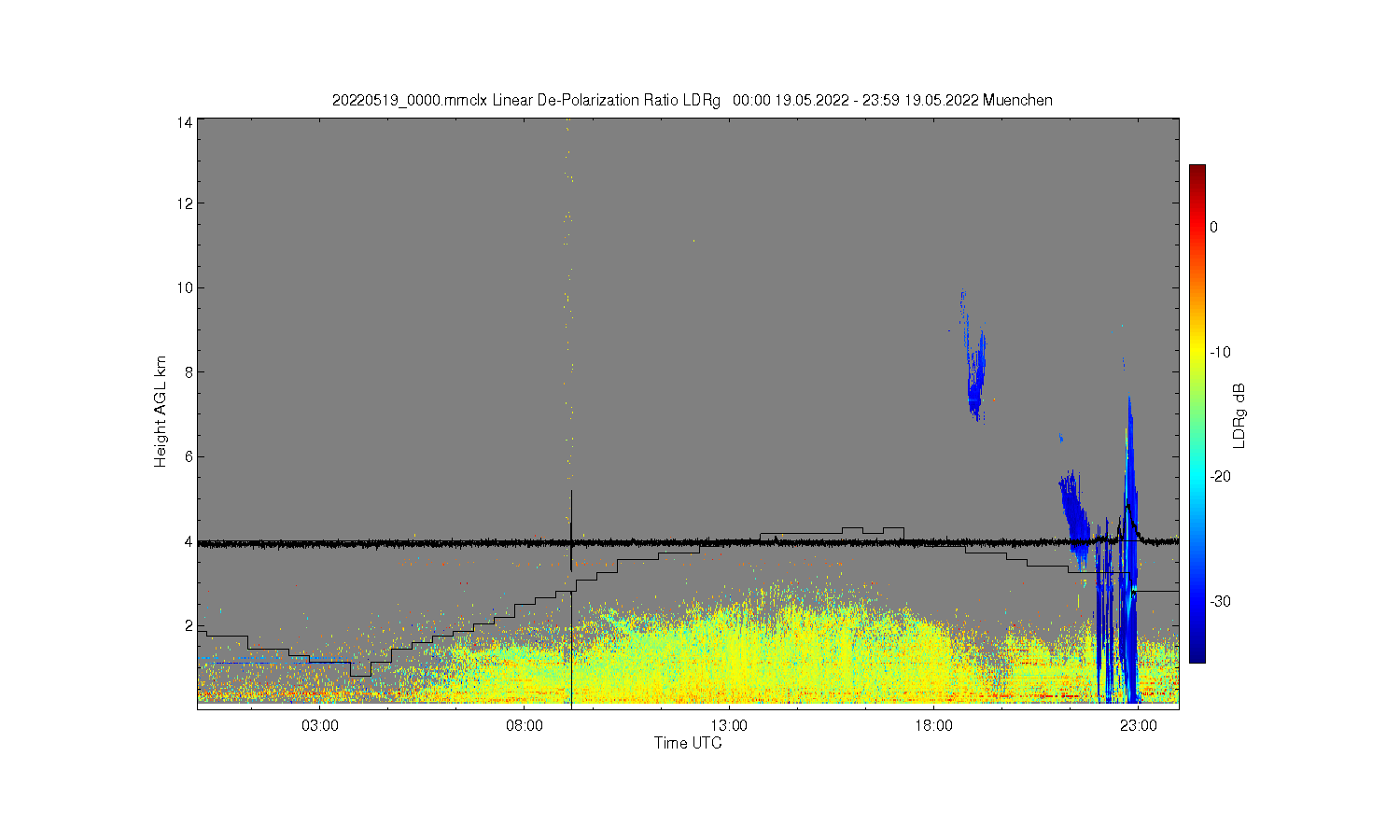Click the 23:00 time tick label
The image size is (1400, 840).
[1138, 725]
